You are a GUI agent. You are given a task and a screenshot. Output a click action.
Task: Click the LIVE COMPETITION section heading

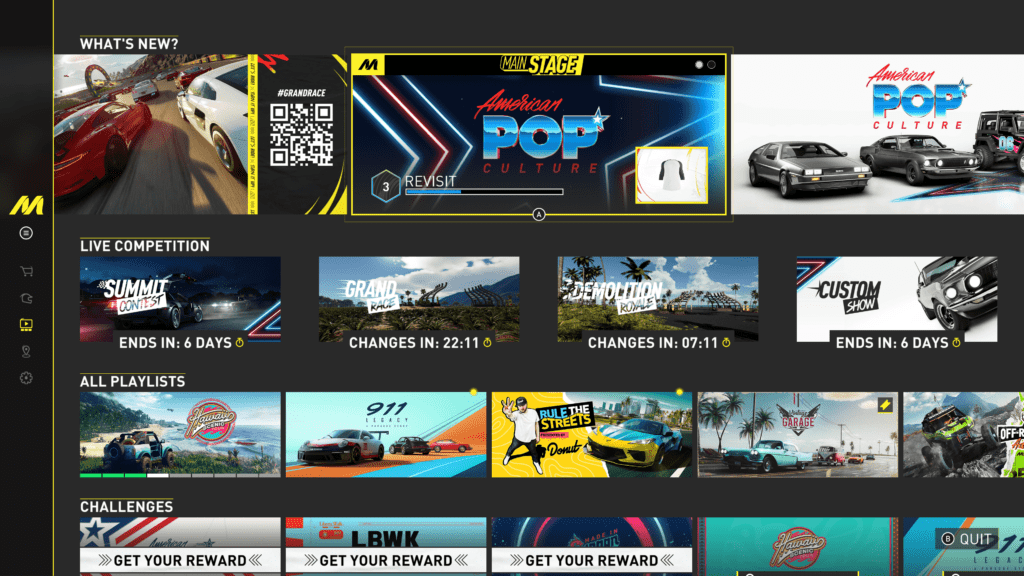pos(145,246)
